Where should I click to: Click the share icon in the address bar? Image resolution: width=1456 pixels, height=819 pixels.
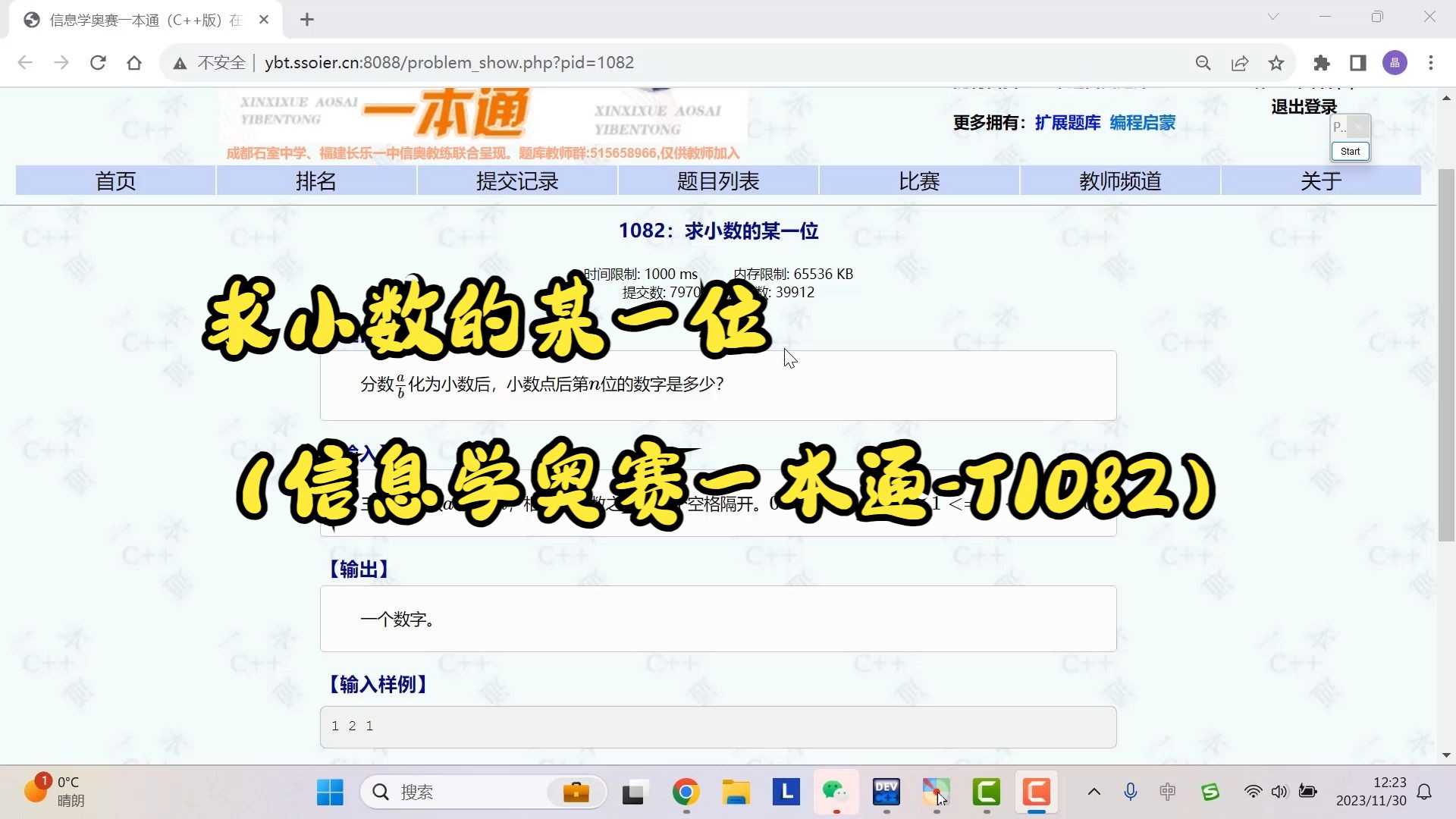tap(1240, 63)
